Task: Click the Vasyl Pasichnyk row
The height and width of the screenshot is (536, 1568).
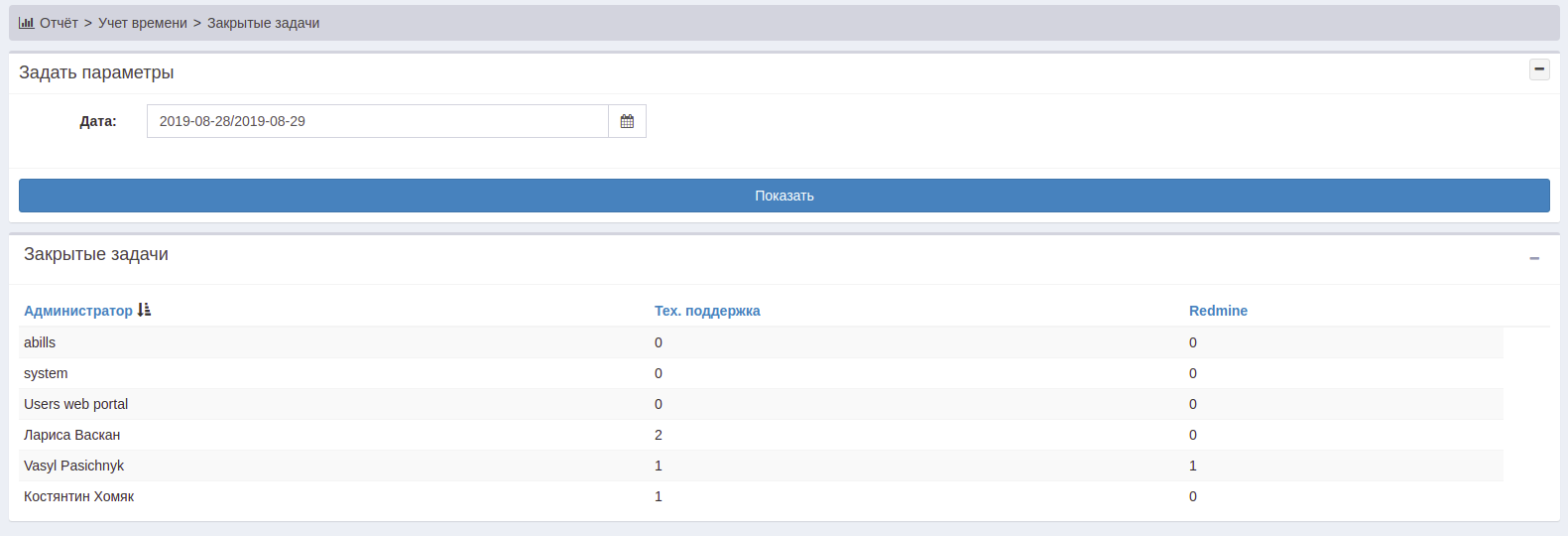Action: (x=74, y=466)
